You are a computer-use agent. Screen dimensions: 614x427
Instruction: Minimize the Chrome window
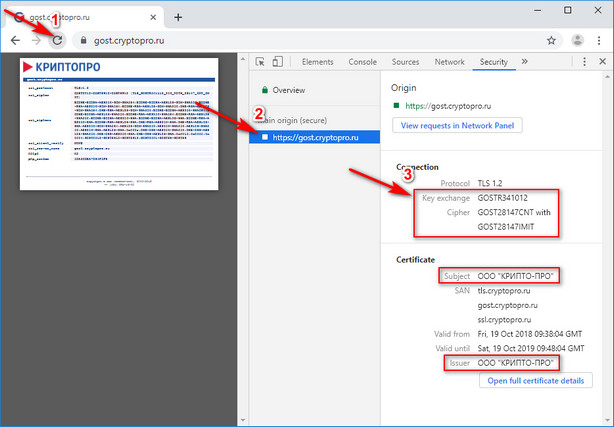coord(538,11)
